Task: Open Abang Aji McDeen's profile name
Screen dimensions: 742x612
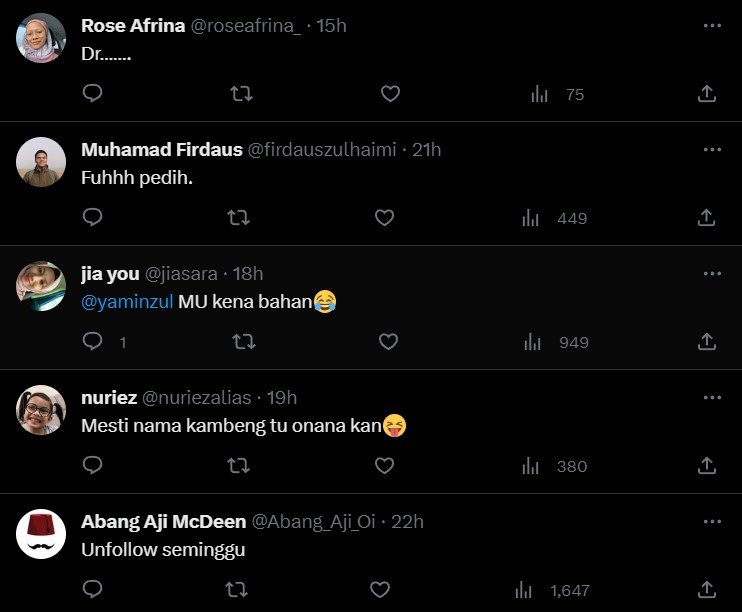Action: pyautogui.click(x=163, y=521)
